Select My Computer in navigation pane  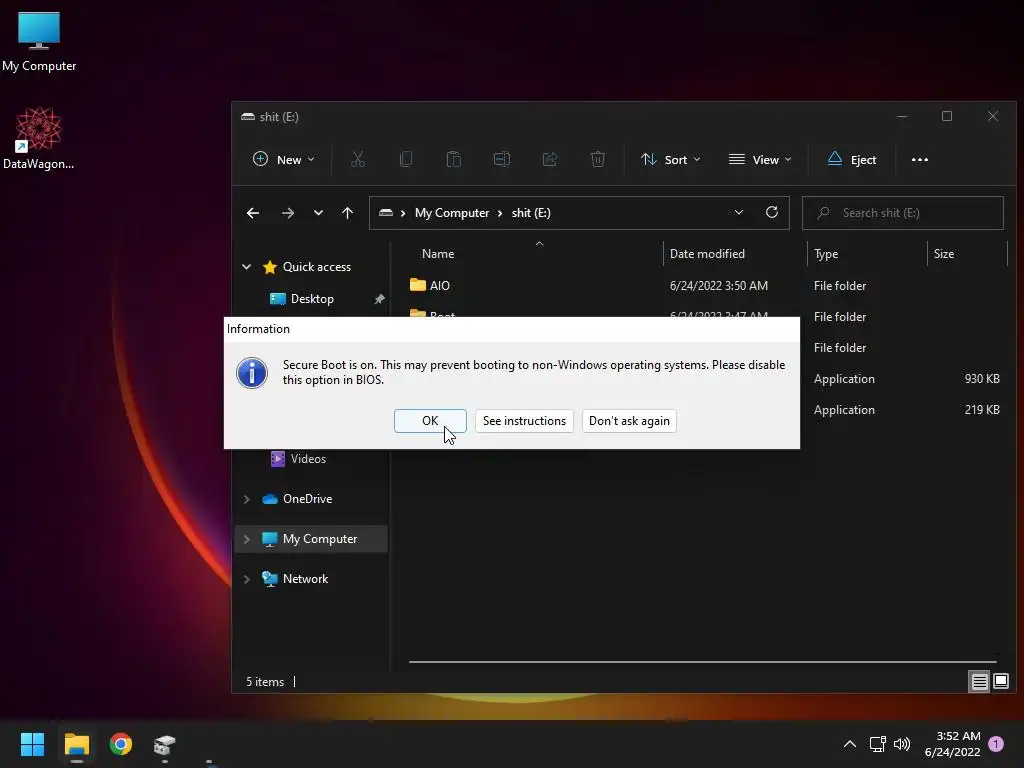tap(319, 539)
